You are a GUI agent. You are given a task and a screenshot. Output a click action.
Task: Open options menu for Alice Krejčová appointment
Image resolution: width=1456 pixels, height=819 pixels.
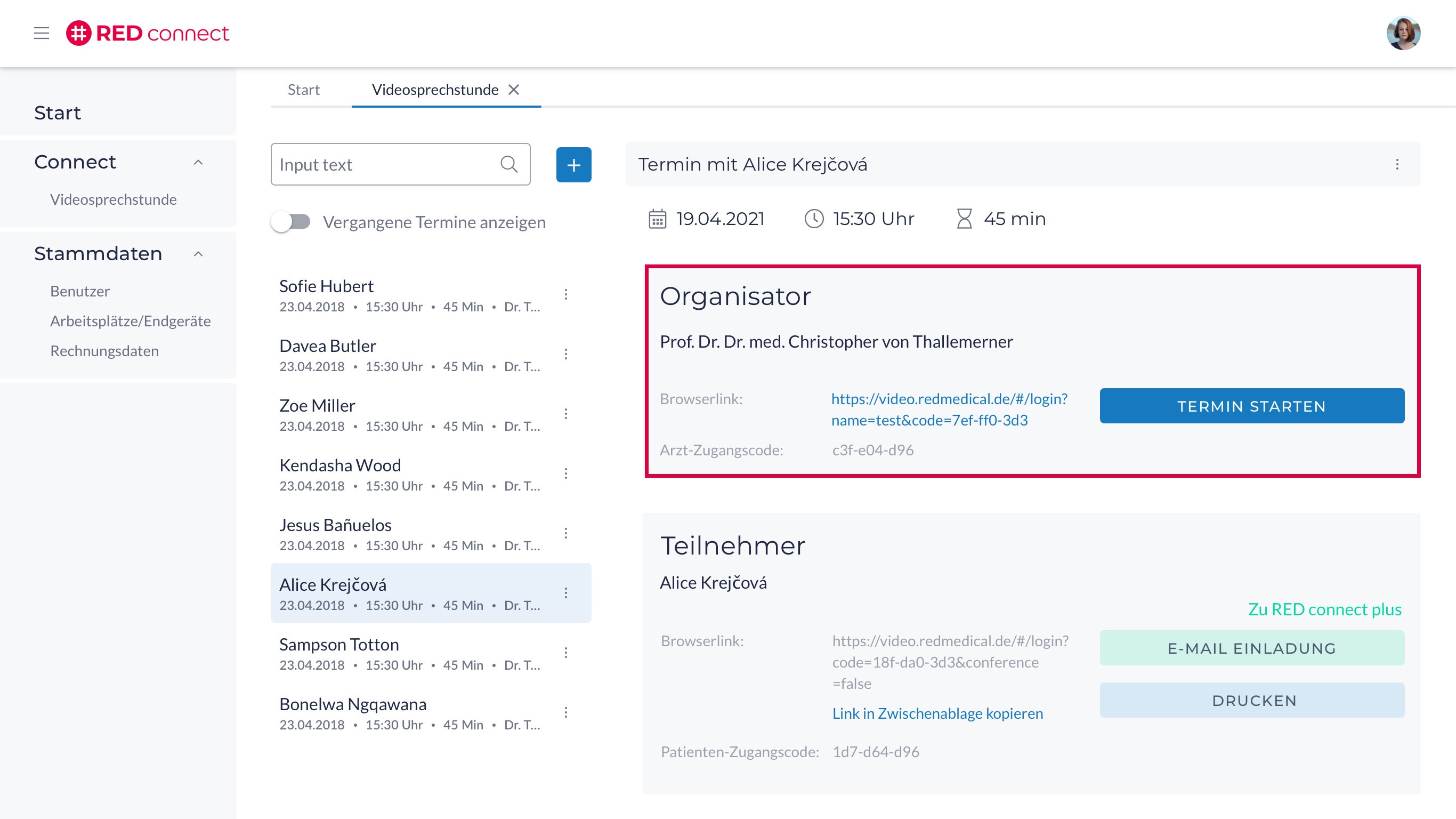tap(566, 593)
